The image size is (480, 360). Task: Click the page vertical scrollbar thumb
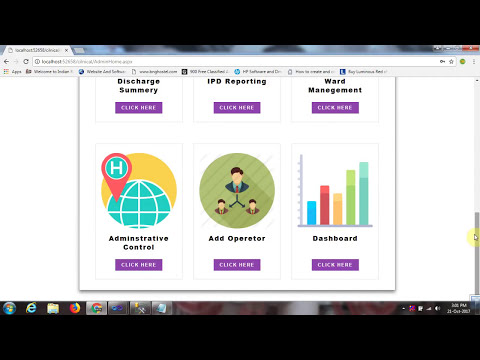coord(477,253)
